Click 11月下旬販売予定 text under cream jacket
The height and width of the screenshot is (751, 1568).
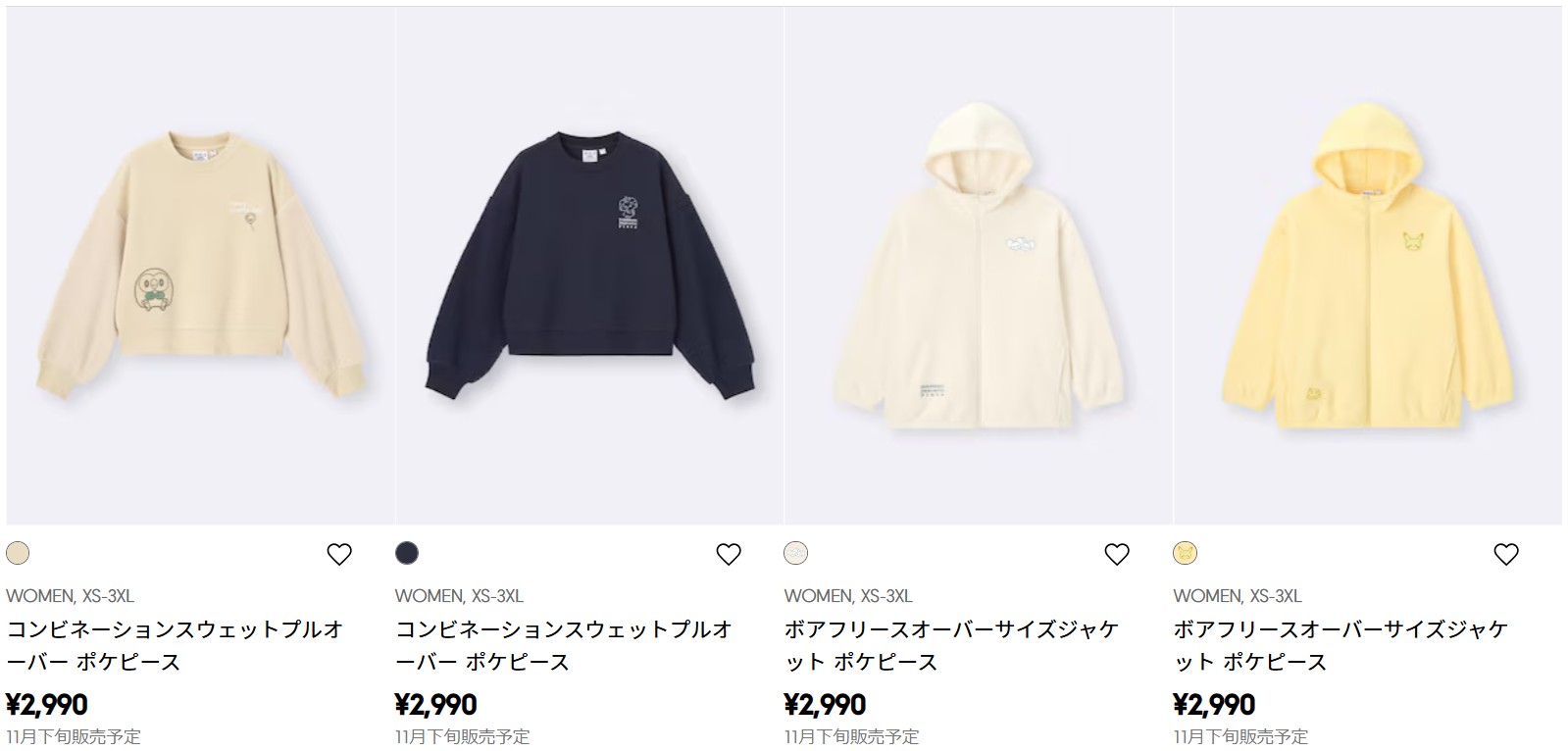pyautogui.click(x=852, y=736)
